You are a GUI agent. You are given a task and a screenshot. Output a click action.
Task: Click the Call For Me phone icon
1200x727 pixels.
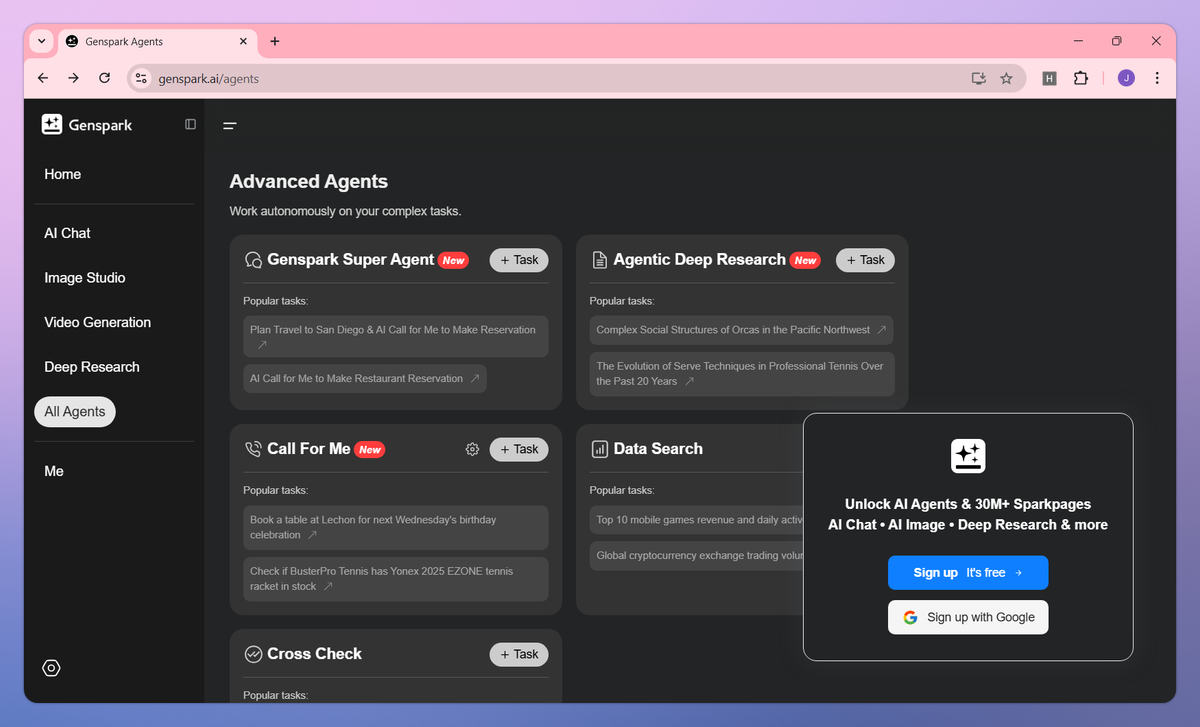click(x=253, y=449)
